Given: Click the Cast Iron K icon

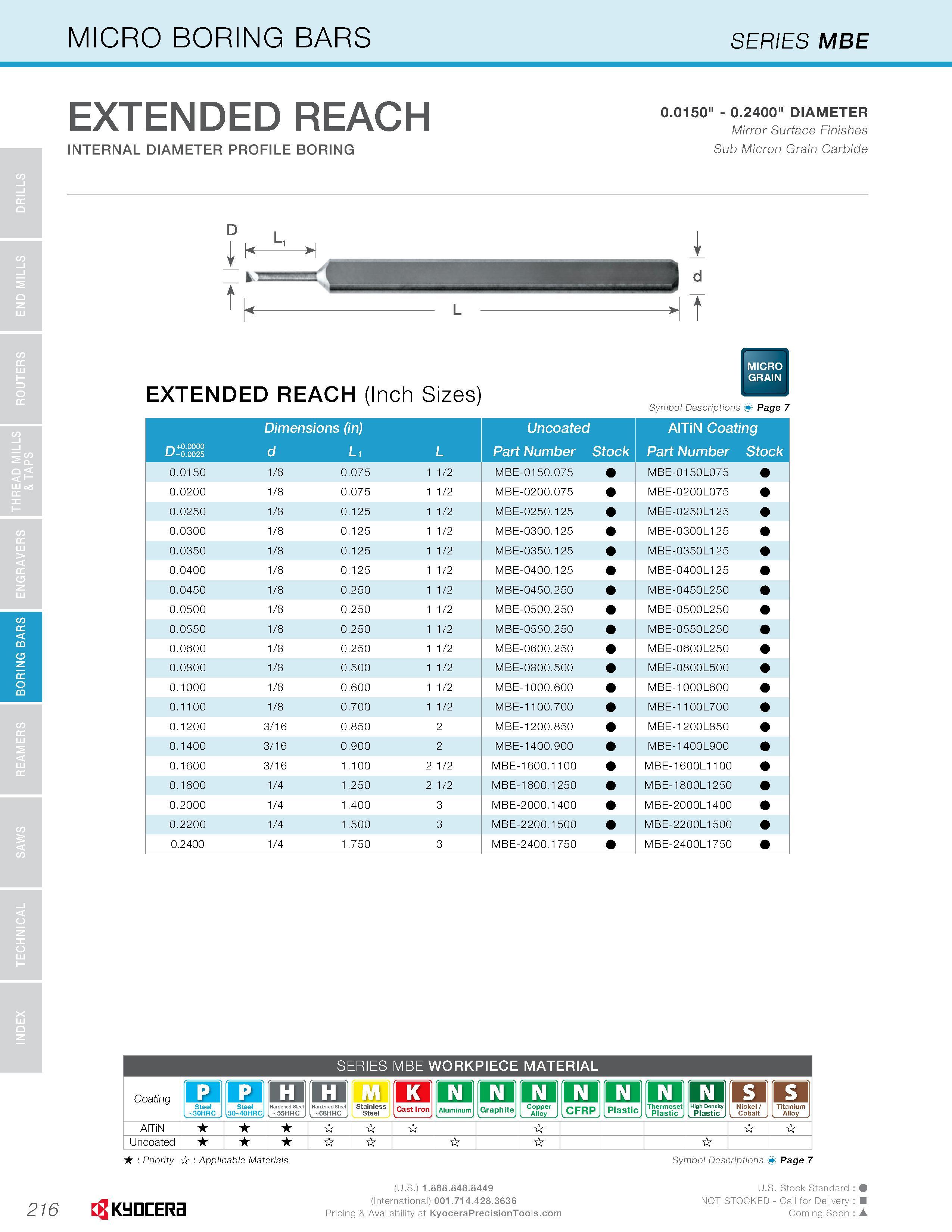Looking at the screenshot, I should 413,1098.
